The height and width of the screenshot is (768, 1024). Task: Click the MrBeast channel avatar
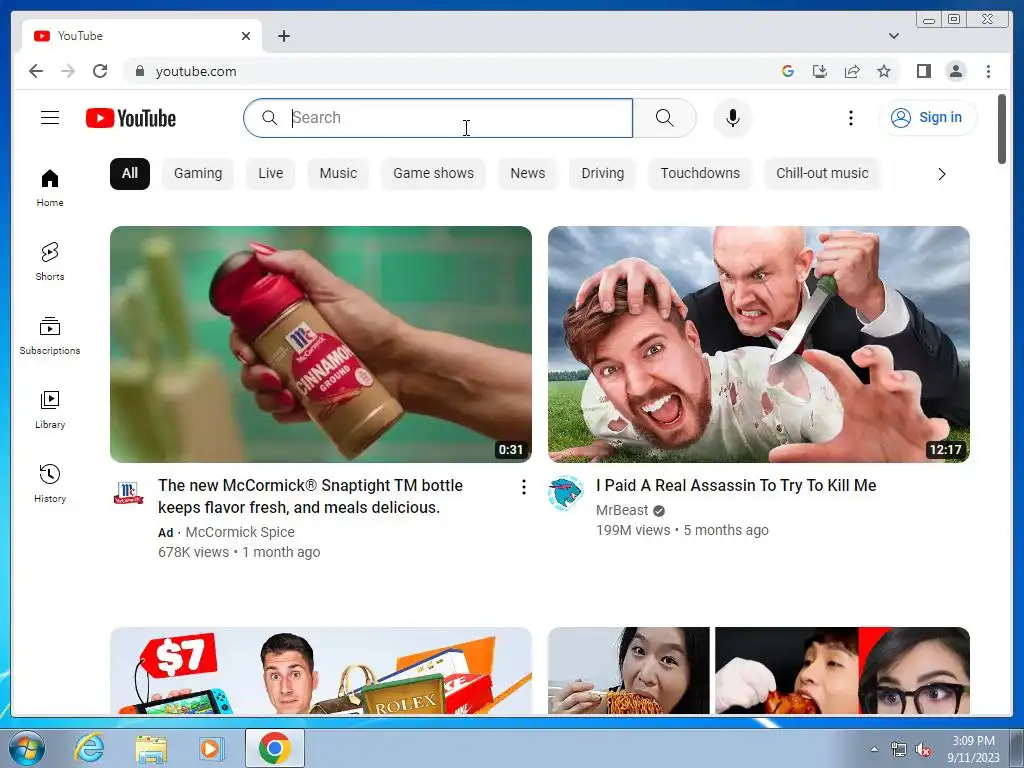565,492
